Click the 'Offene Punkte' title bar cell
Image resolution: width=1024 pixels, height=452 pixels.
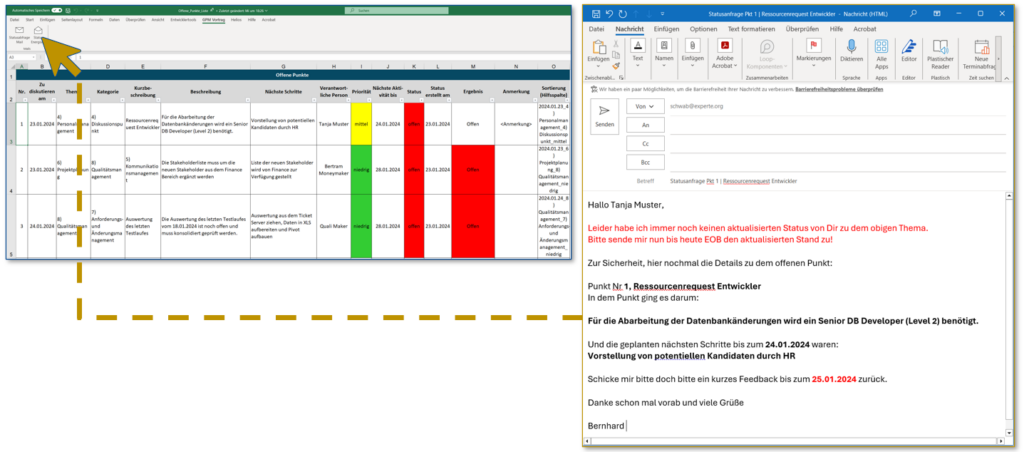292,76
